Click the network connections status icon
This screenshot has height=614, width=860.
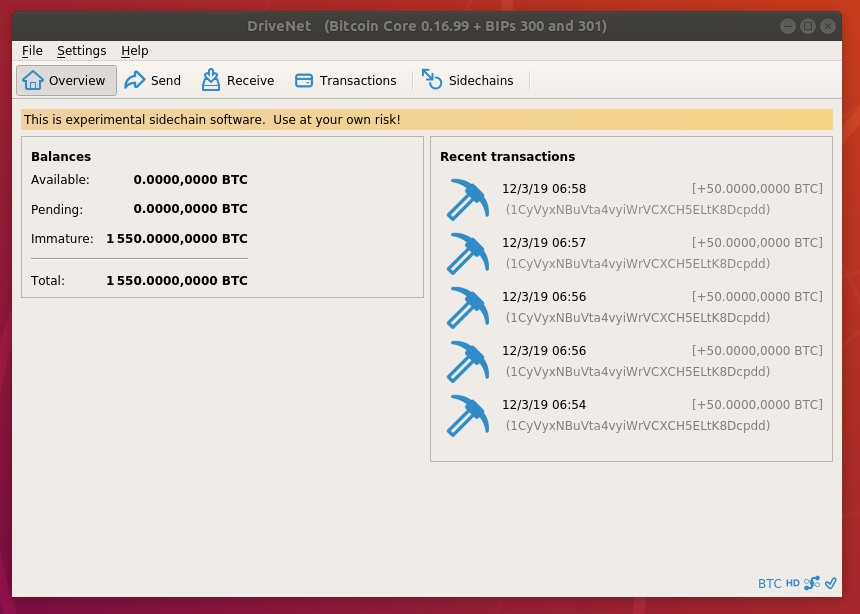click(812, 583)
